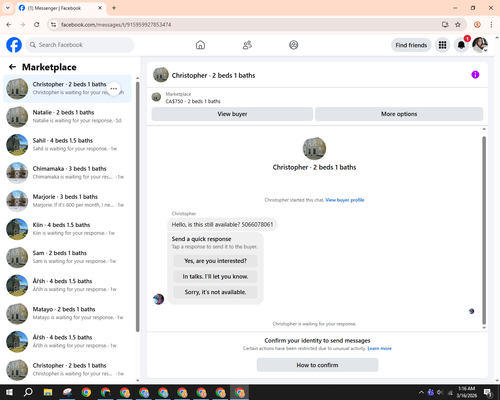Open the Chrome three-dot menu
This screenshot has width=500, height=400.
click(491, 25)
